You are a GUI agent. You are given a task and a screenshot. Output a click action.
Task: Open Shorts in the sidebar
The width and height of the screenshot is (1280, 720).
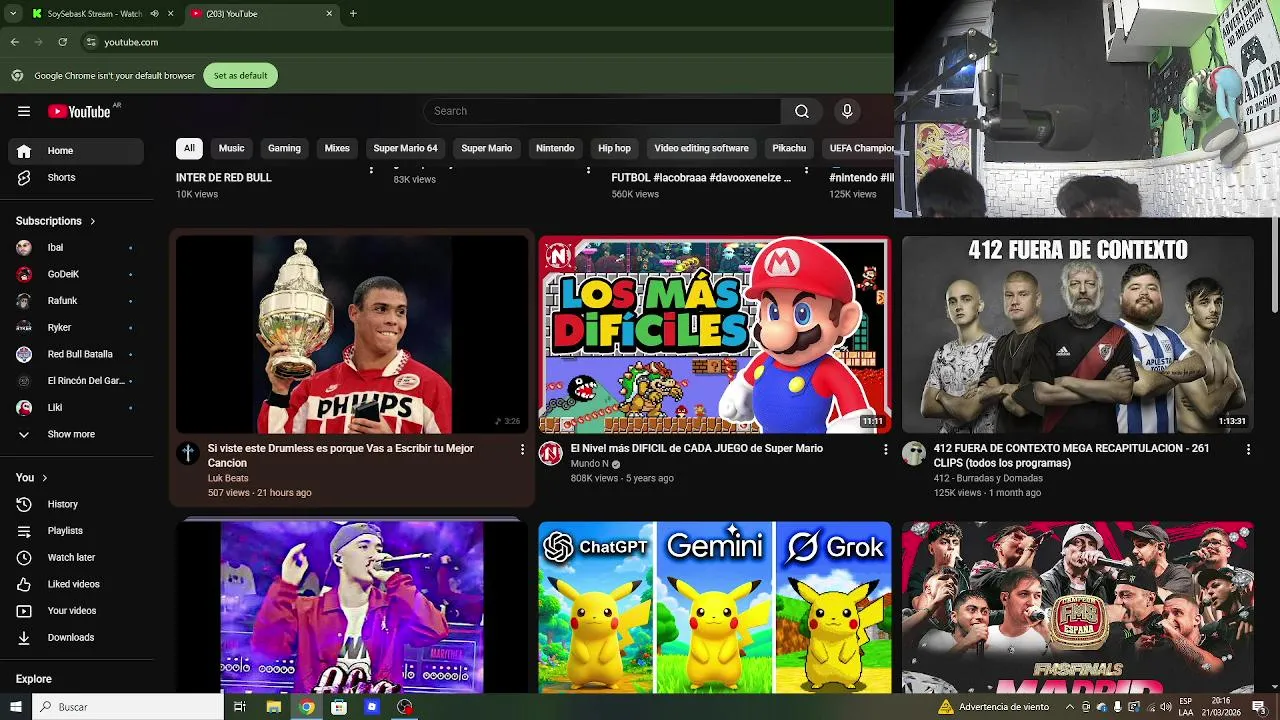click(x=77, y=177)
